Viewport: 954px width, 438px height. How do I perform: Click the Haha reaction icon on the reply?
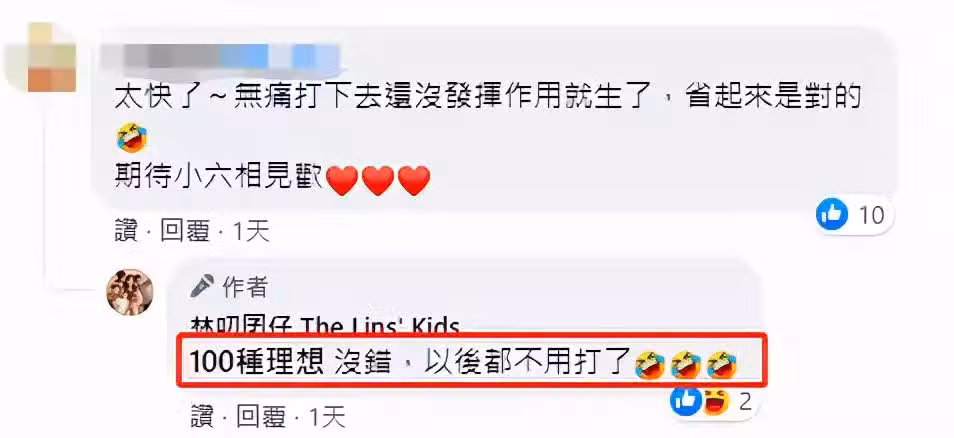click(717, 402)
